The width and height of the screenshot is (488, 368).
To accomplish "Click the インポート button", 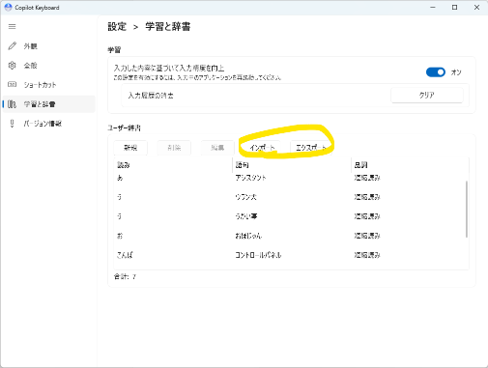I will (x=262, y=148).
